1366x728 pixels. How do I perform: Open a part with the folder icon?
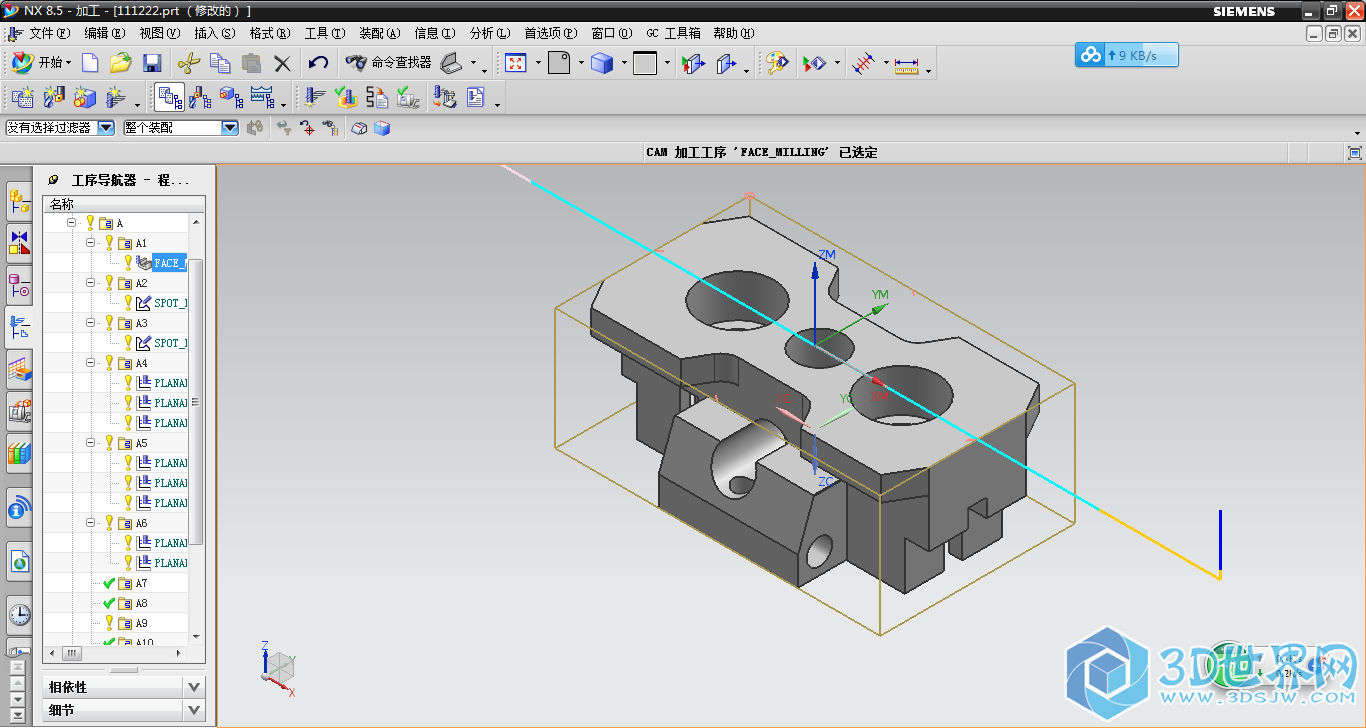pos(121,63)
